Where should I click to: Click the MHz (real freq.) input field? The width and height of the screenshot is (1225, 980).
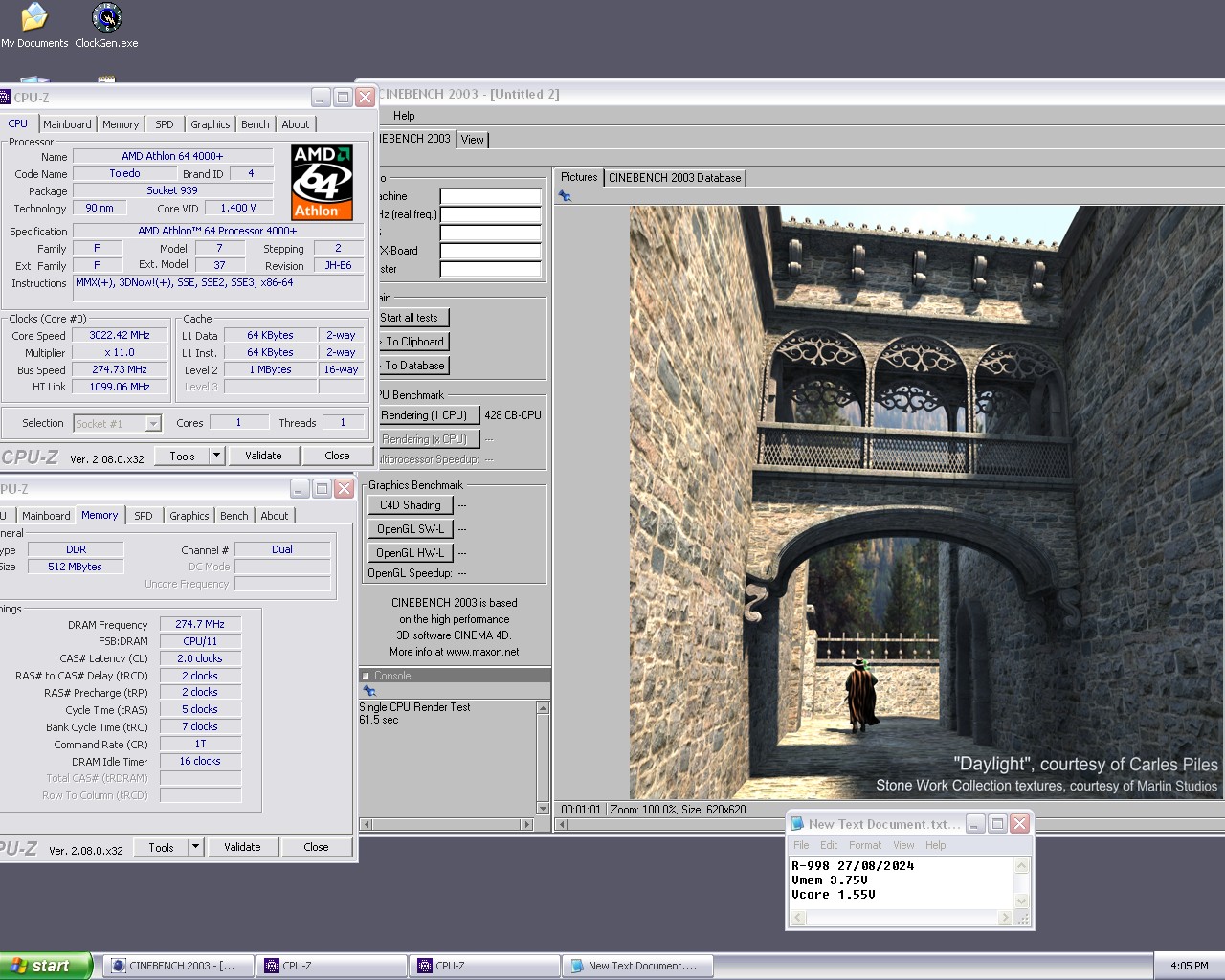pos(490,214)
